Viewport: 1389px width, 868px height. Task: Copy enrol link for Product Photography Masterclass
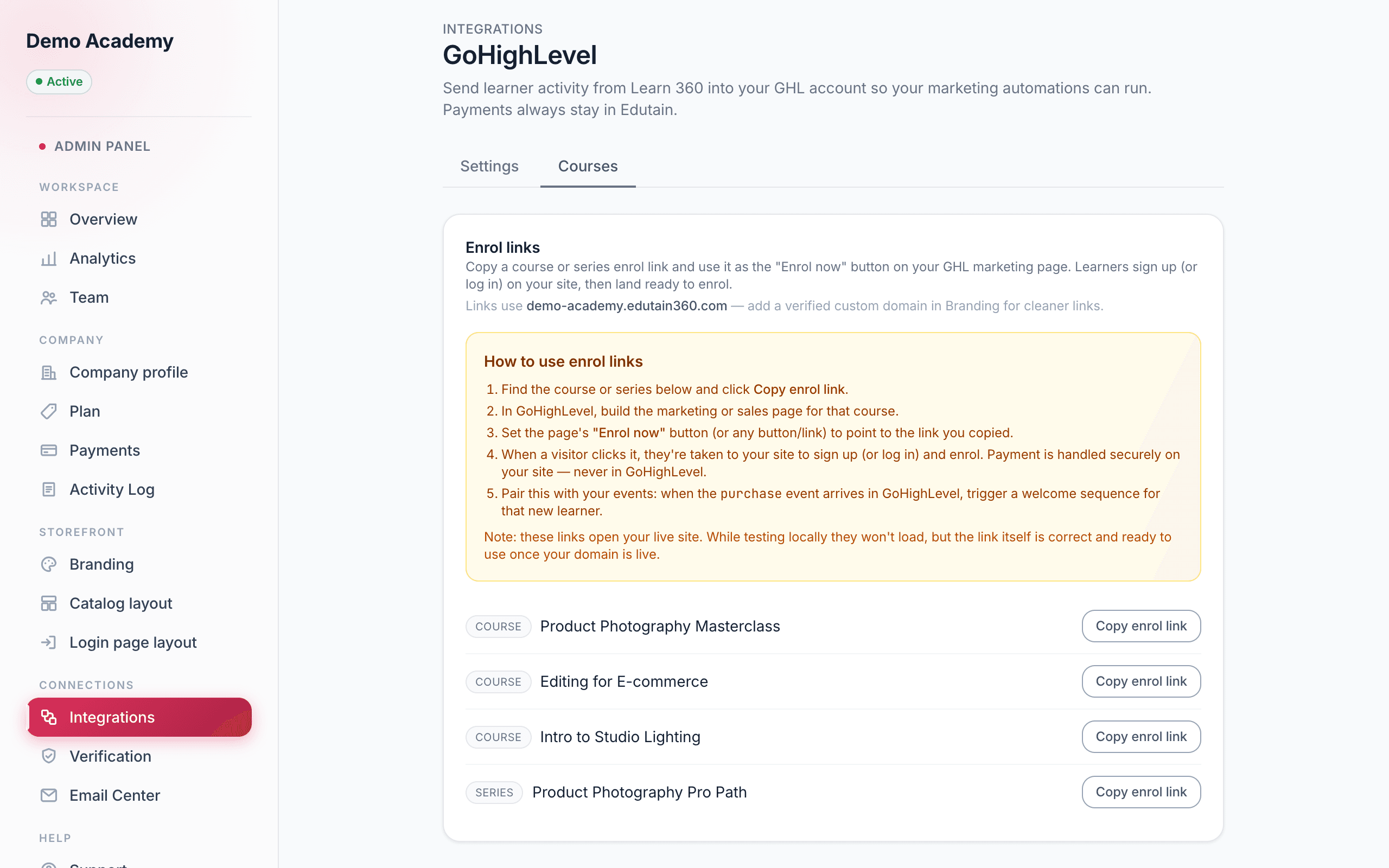(x=1141, y=626)
